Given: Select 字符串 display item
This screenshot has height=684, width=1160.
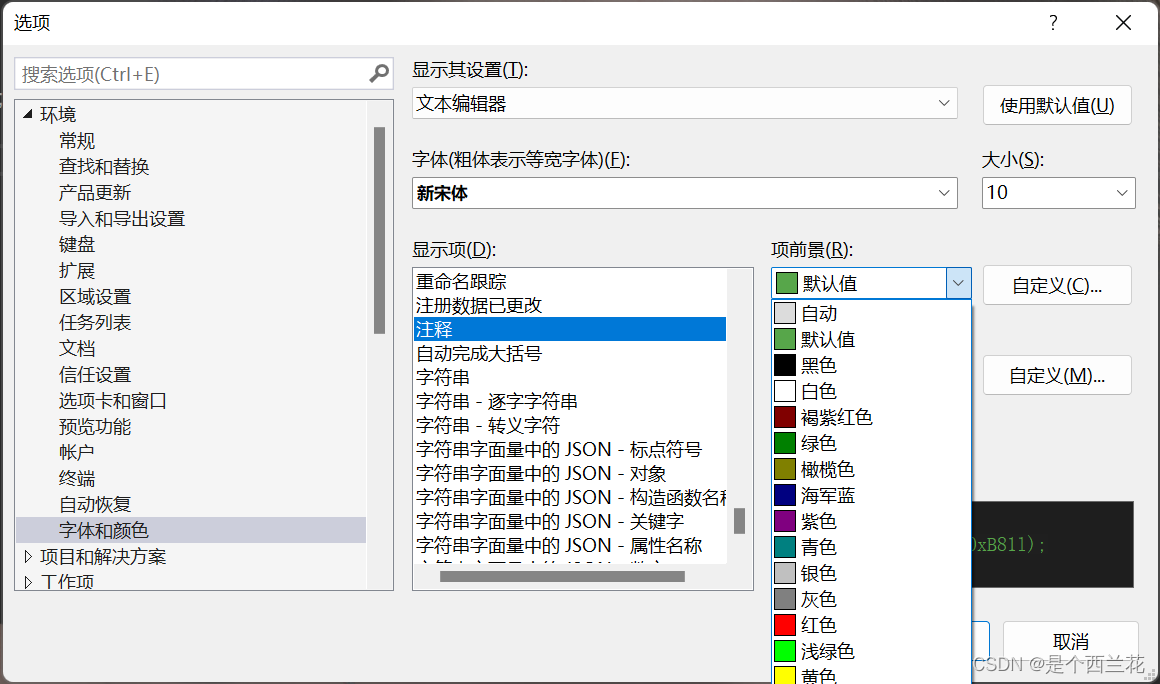Looking at the screenshot, I should click(570, 377).
